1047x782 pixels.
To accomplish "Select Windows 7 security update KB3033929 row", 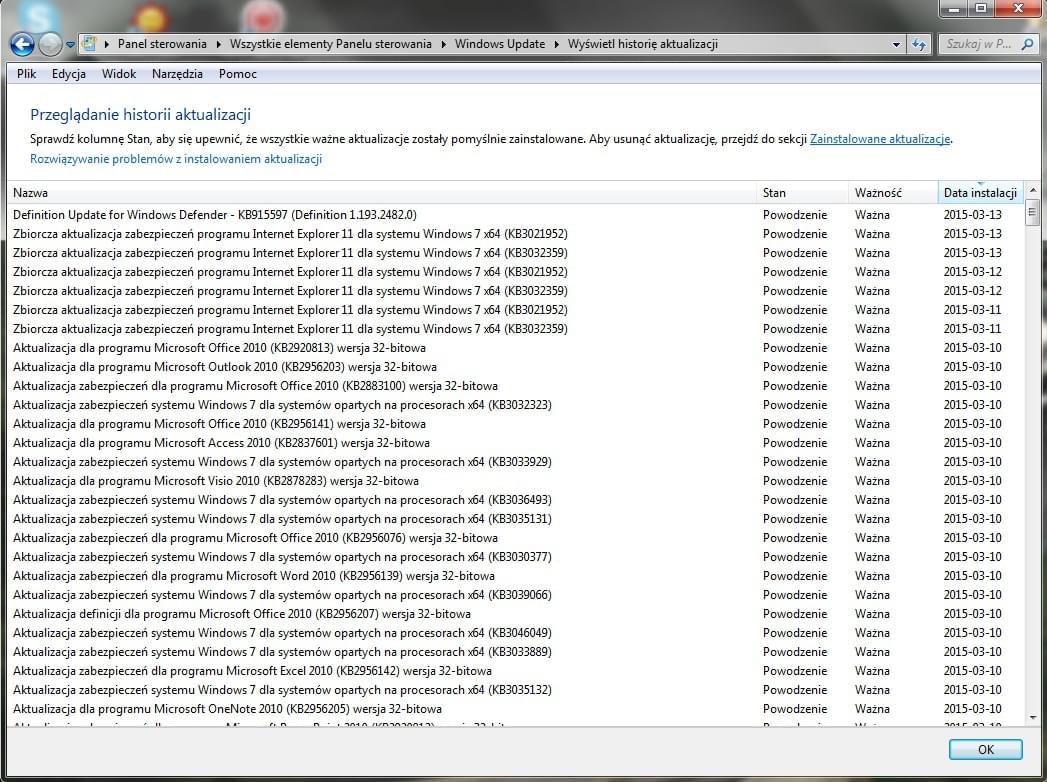I will point(514,462).
